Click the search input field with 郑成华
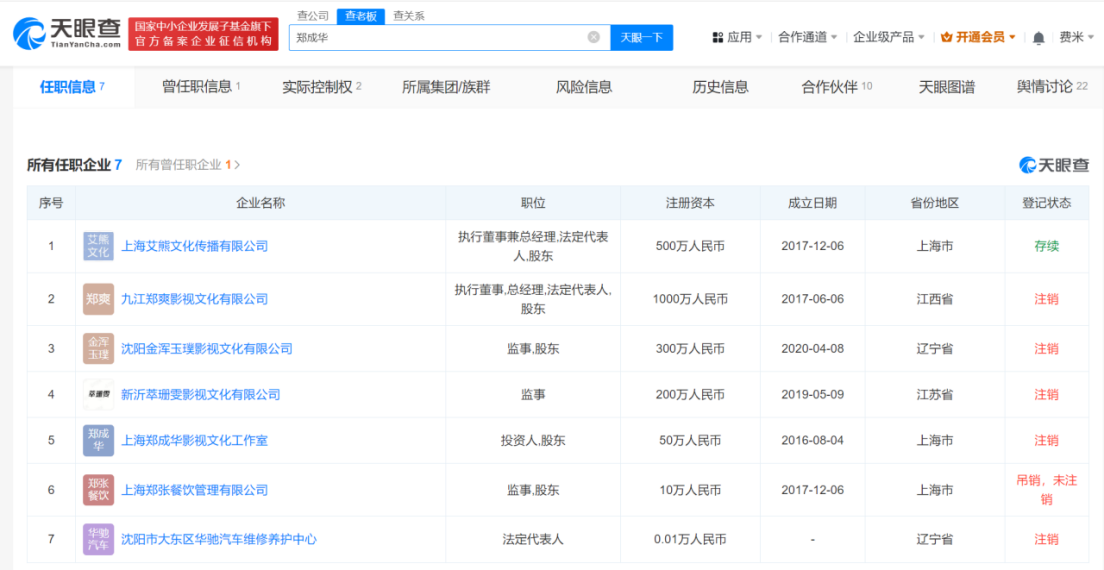 click(440, 37)
